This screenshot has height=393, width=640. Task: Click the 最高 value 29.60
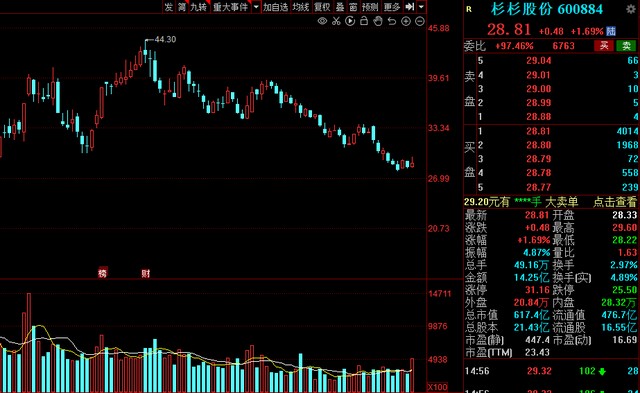pos(624,228)
